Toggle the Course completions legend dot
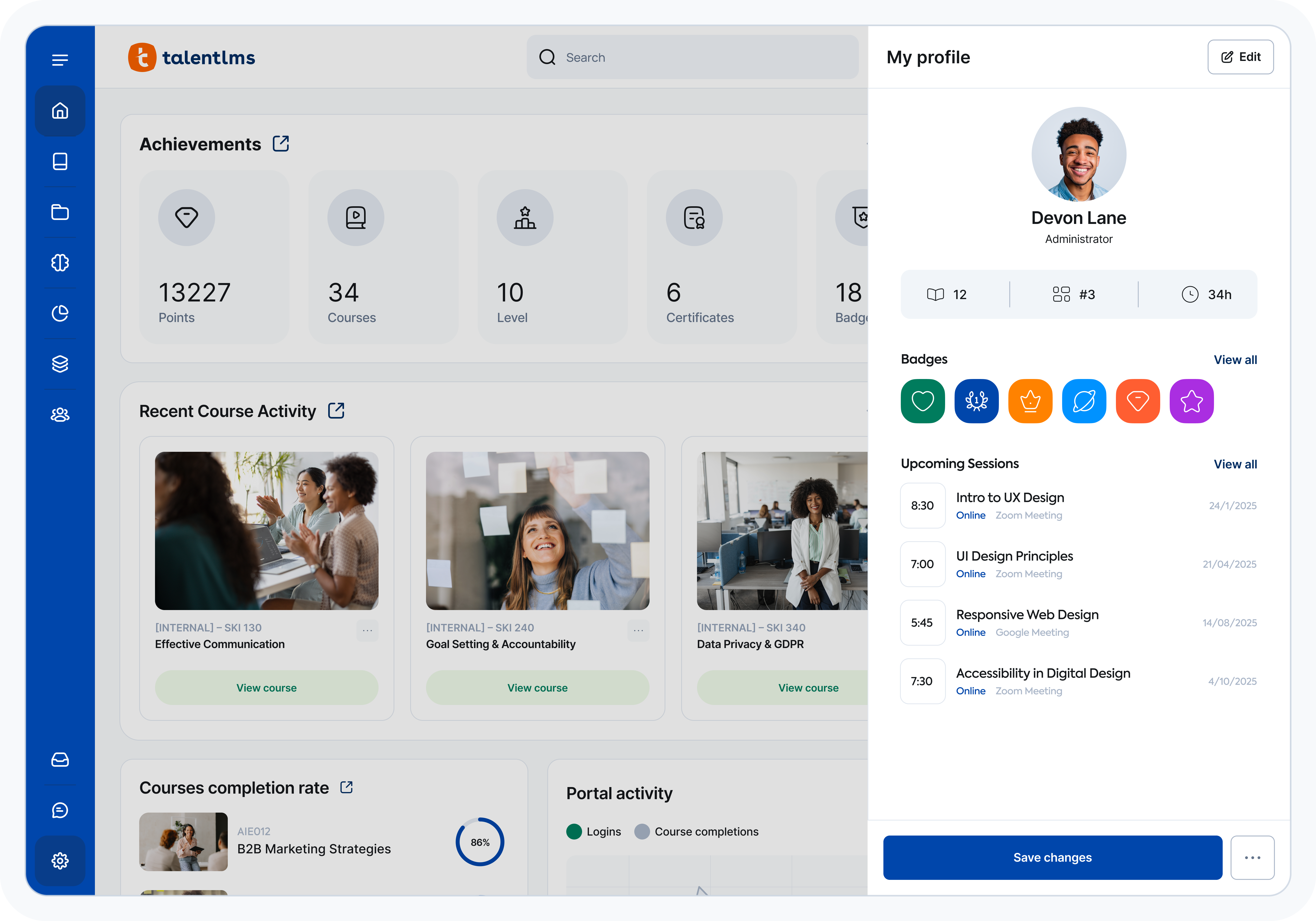Screen dimensions: 1316x921 pos(642,832)
